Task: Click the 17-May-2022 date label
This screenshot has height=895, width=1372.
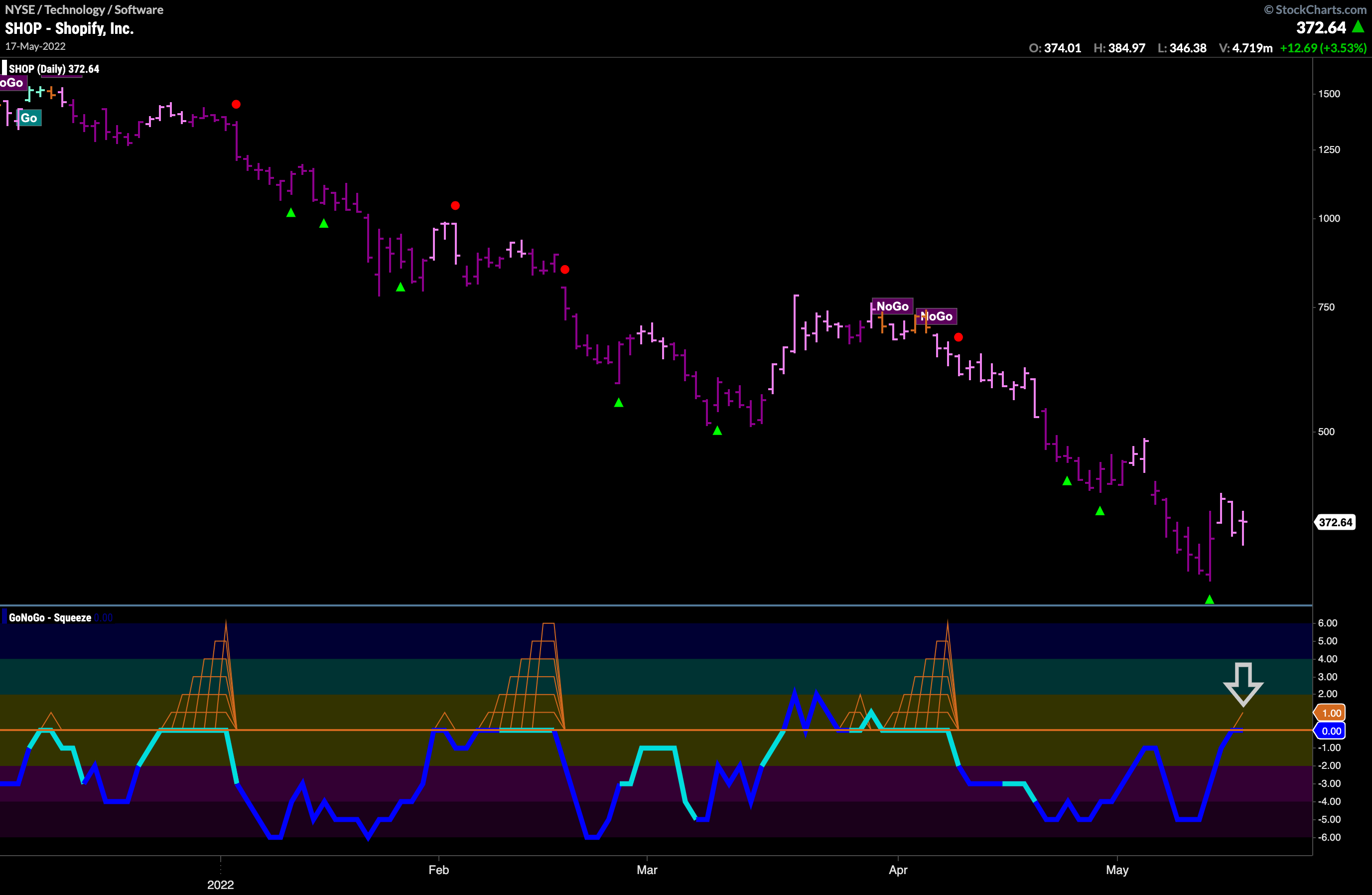Action: (x=35, y=46)
